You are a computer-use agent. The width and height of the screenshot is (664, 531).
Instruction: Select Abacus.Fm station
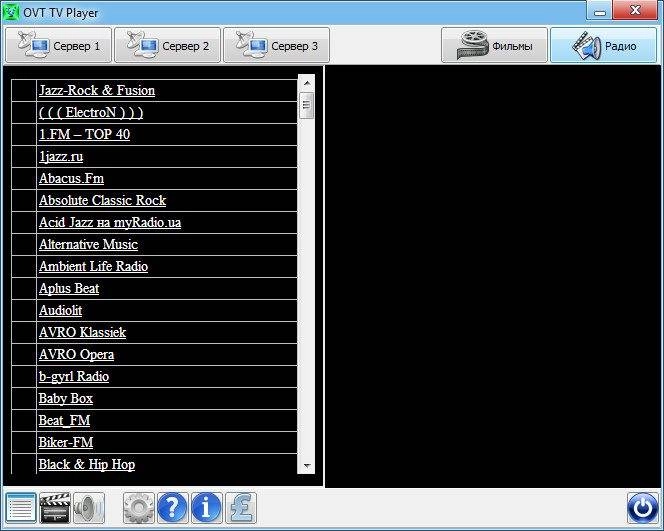(x=72, y=178)
